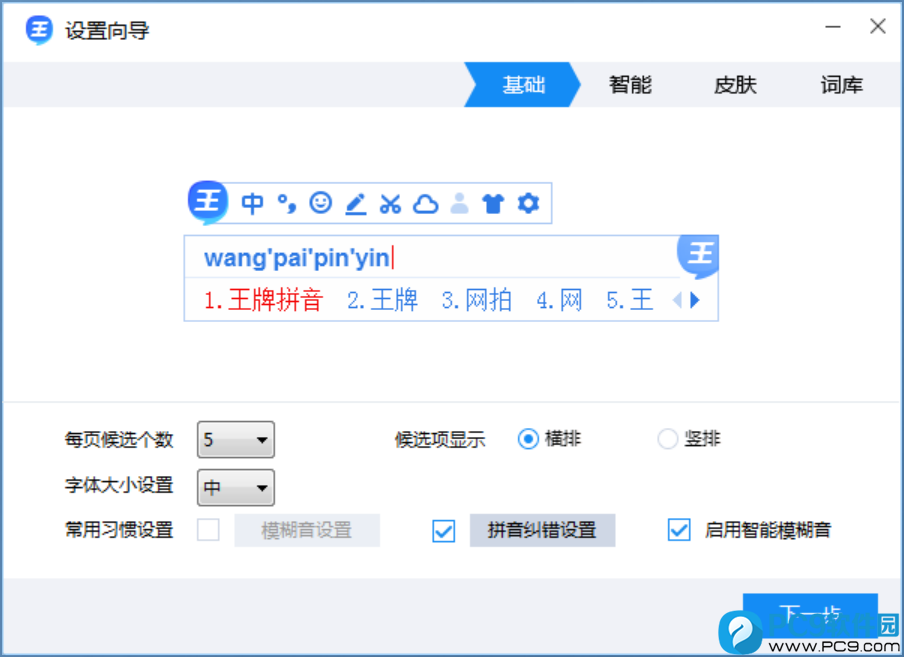Choose candidate 4. 网
904x657 pixels.
click(559, 300)
